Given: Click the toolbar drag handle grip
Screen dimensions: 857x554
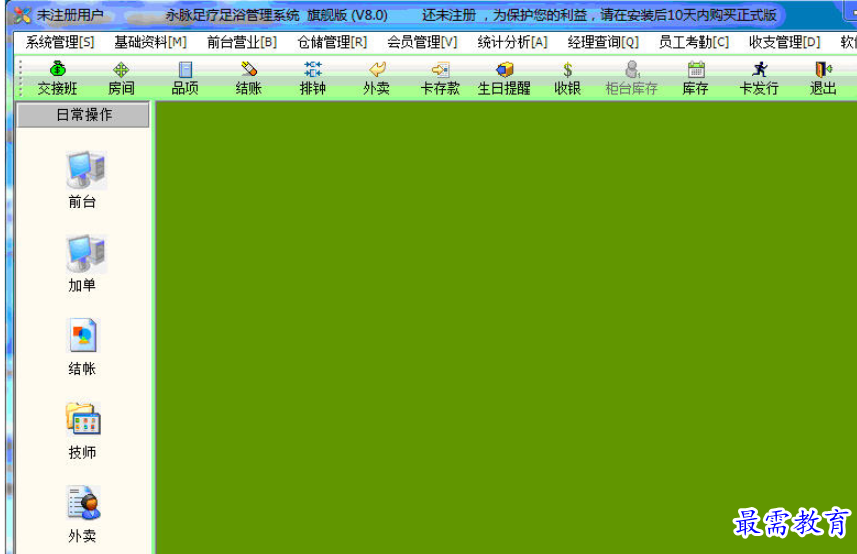Looking at the screenshot, I should 21,79.
